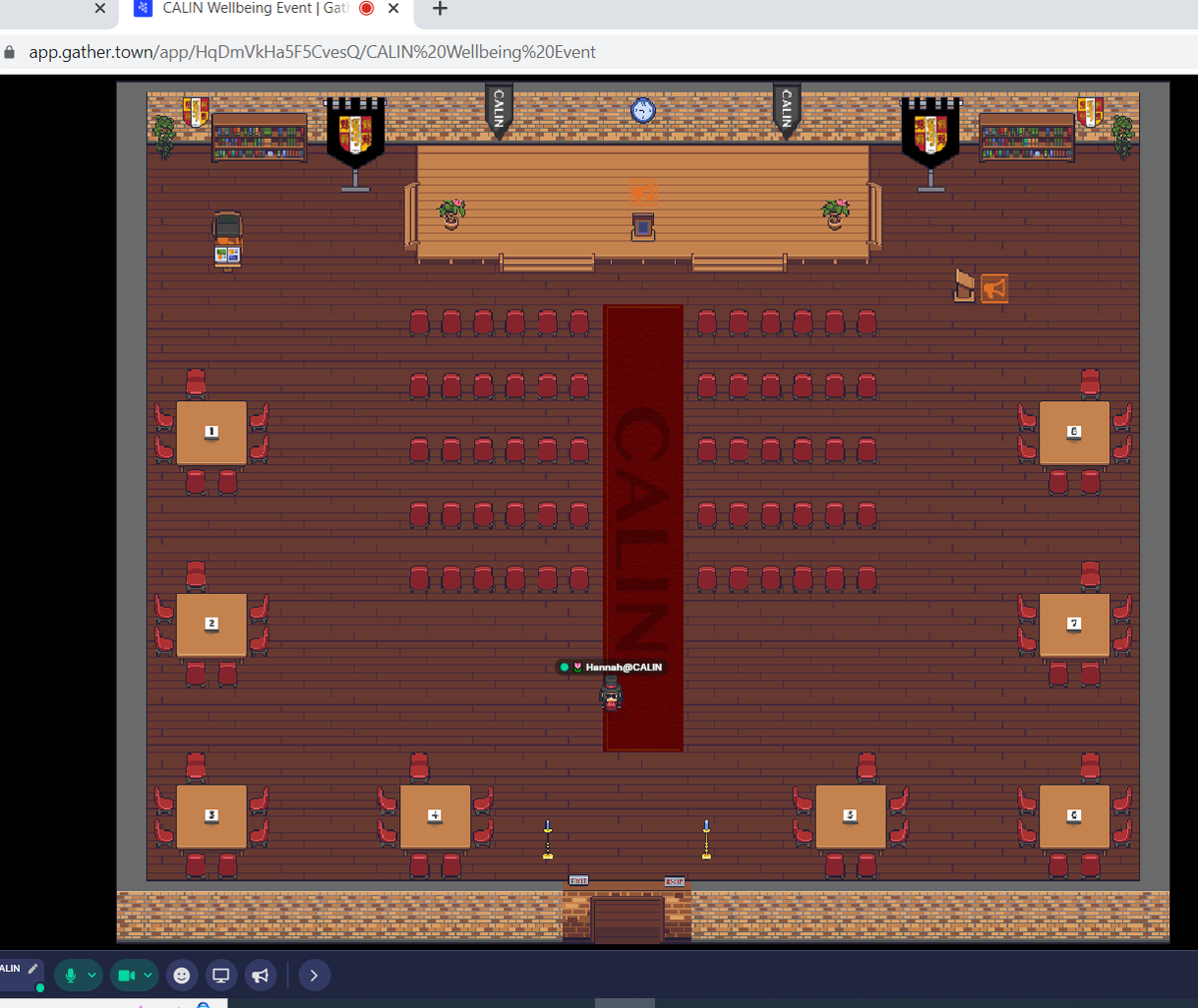Open the emoji reactions button

click(x=182, y=975)
